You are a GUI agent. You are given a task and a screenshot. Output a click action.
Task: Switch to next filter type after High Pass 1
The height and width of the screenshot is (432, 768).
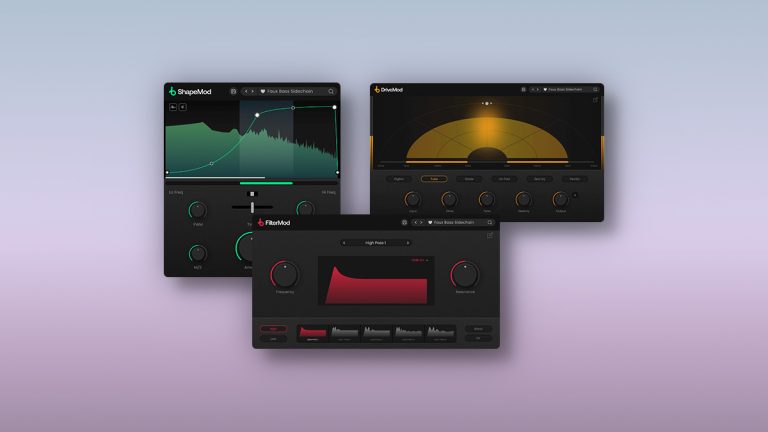point(408,243)
